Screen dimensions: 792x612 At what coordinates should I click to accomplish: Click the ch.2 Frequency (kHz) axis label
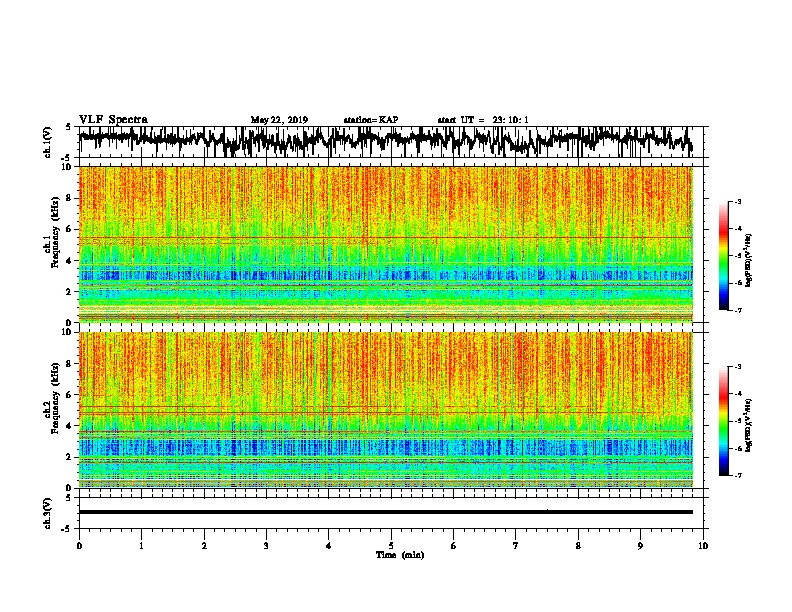(52, 398)
